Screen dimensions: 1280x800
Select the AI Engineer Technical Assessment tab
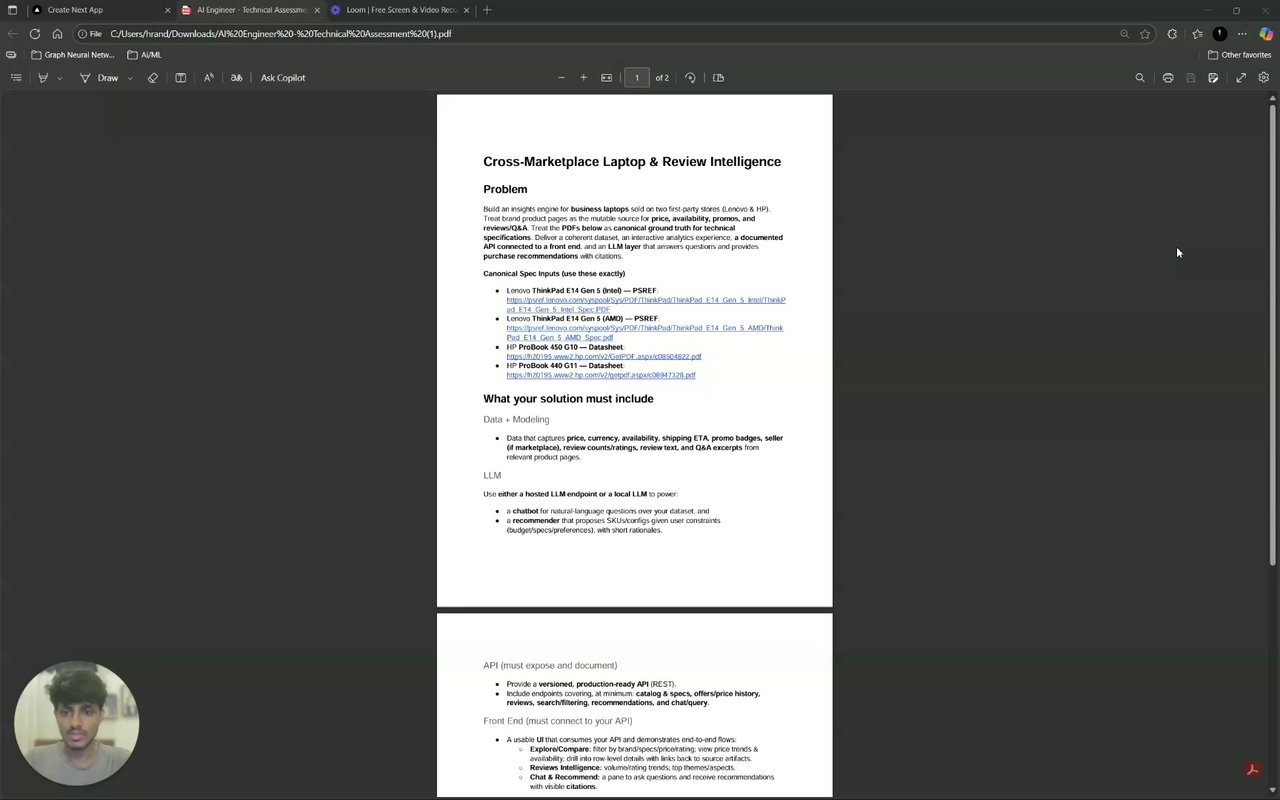click(250, 10)
